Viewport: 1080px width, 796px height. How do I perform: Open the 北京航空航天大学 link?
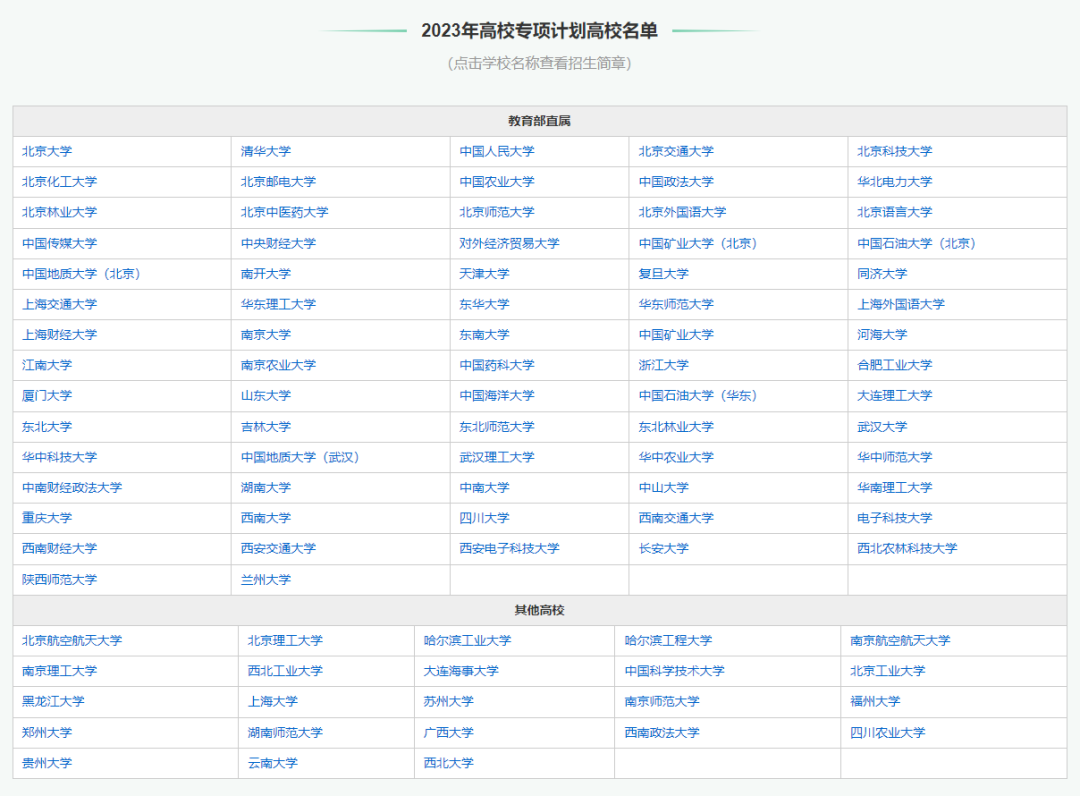pos(72,640)
